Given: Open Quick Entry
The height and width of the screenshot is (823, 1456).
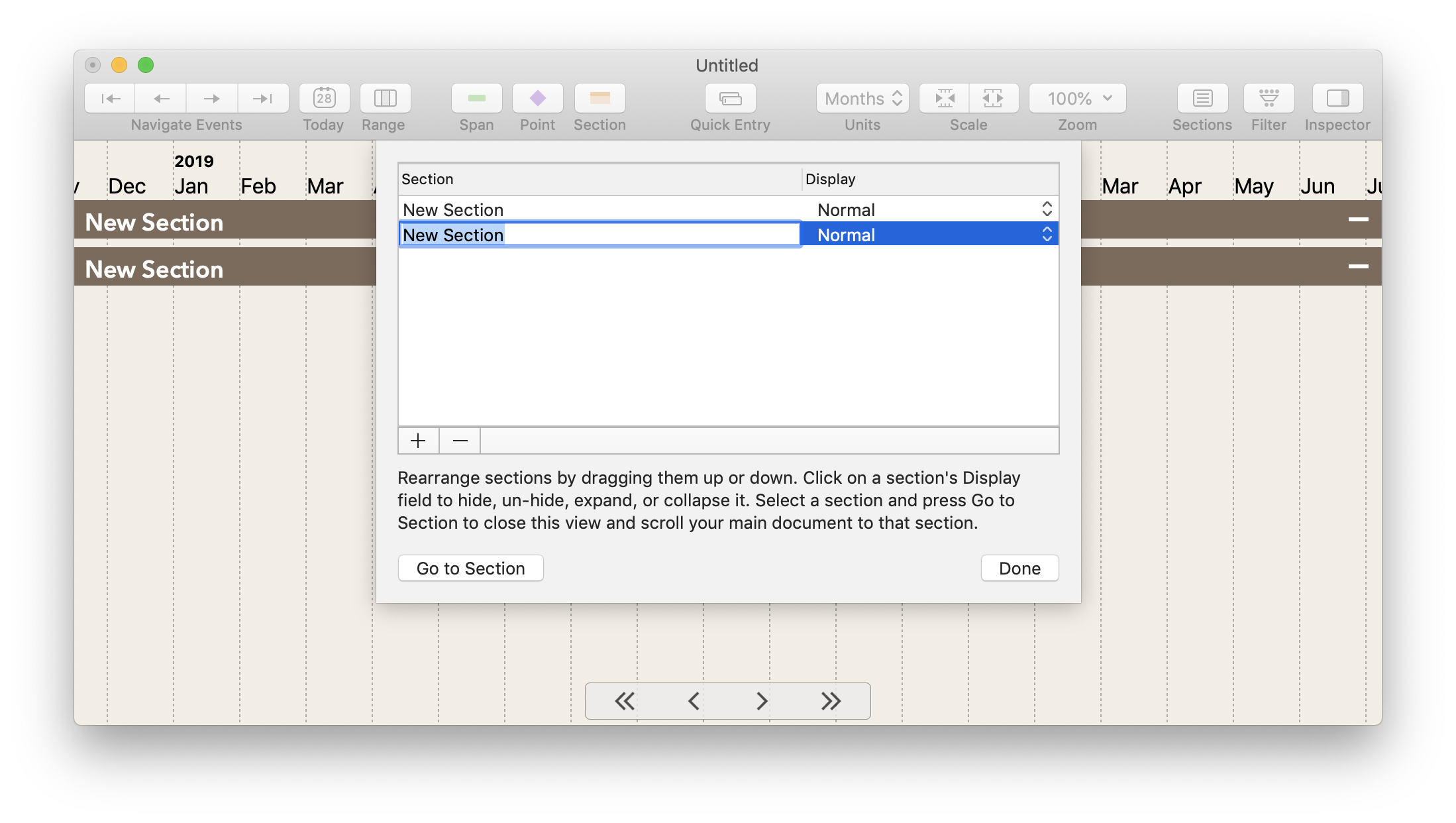Looking at the screenshot, I should 729,98.
